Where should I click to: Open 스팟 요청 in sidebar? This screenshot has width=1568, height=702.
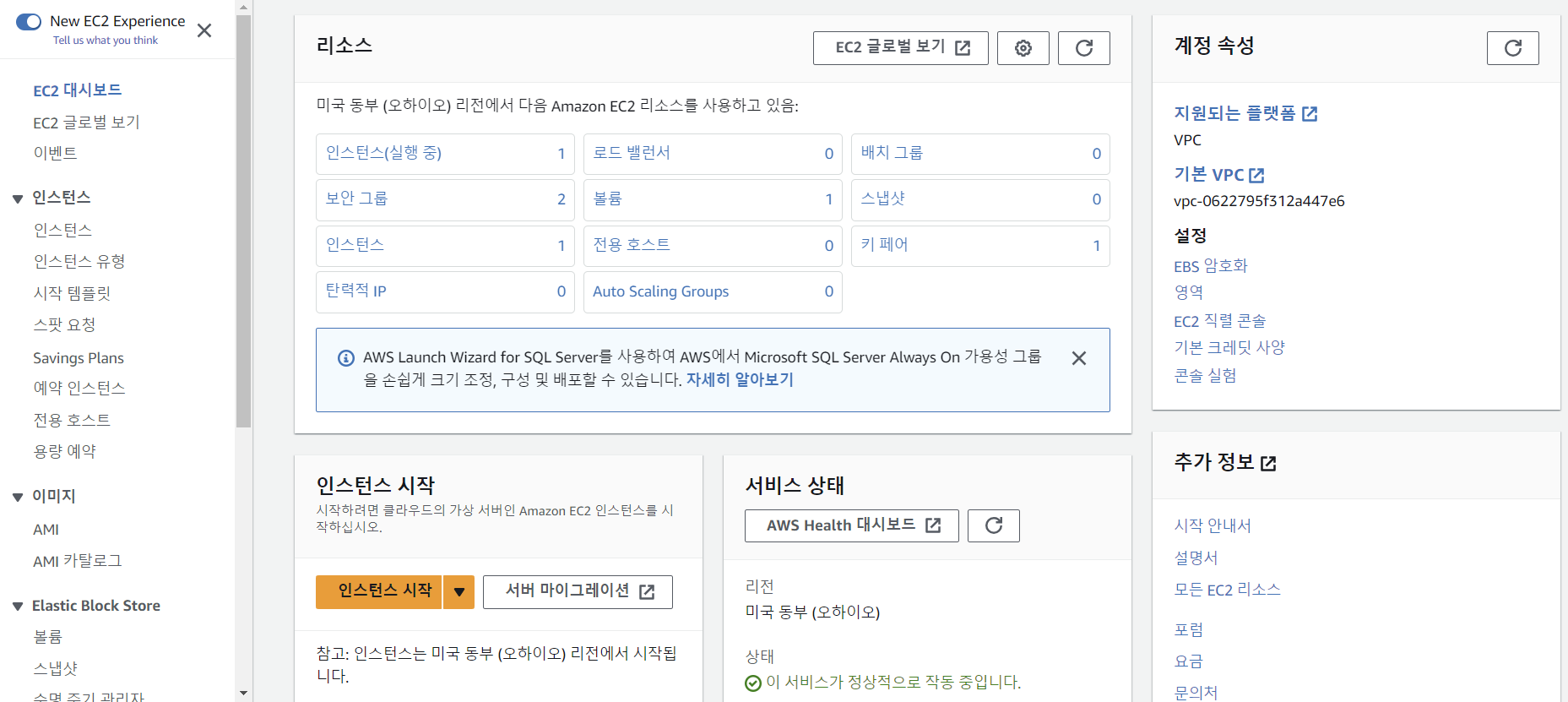pyautogui.click(x=64, y=324)
